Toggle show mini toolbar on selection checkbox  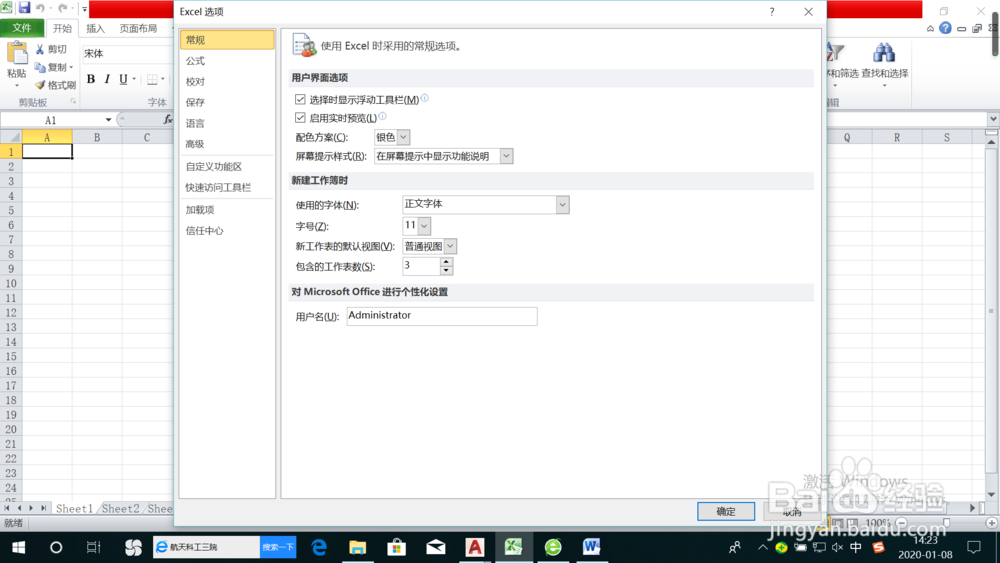click(300, 99)
